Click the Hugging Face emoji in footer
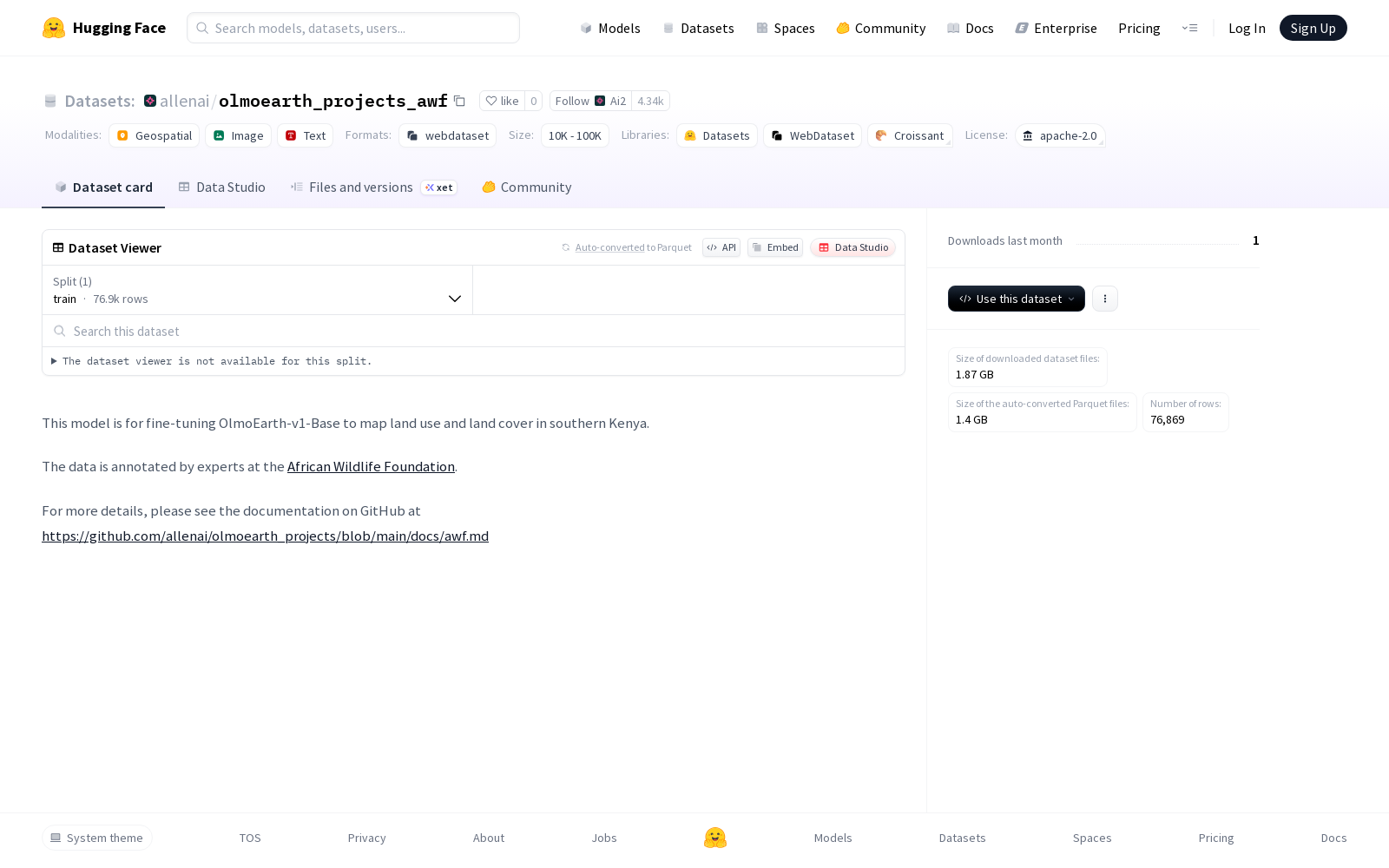 [x=715, y=838]
